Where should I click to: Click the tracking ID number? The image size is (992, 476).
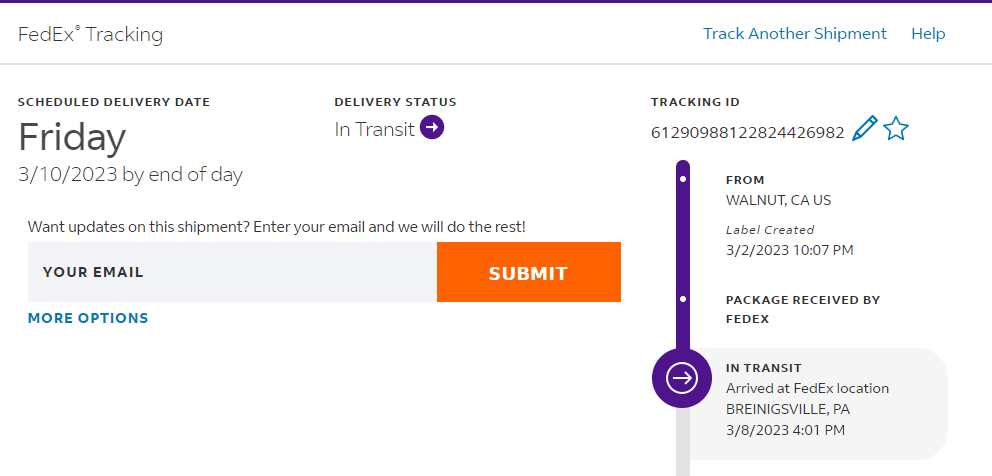tap(747, 132)
